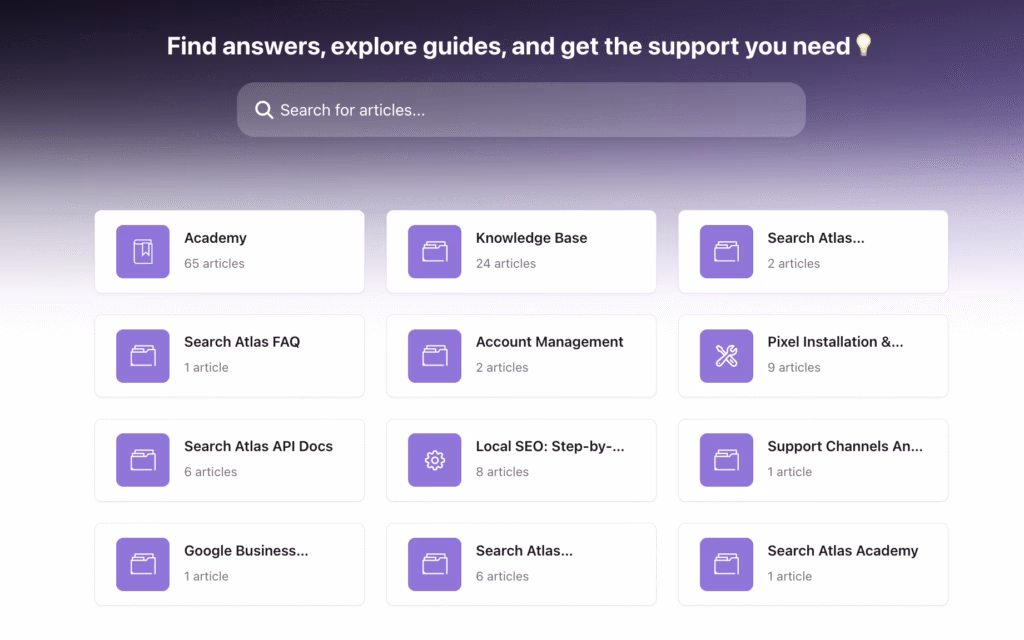Click the Account Management folder icon
This screenshot has height=640, width=1024.
[434, 355]
